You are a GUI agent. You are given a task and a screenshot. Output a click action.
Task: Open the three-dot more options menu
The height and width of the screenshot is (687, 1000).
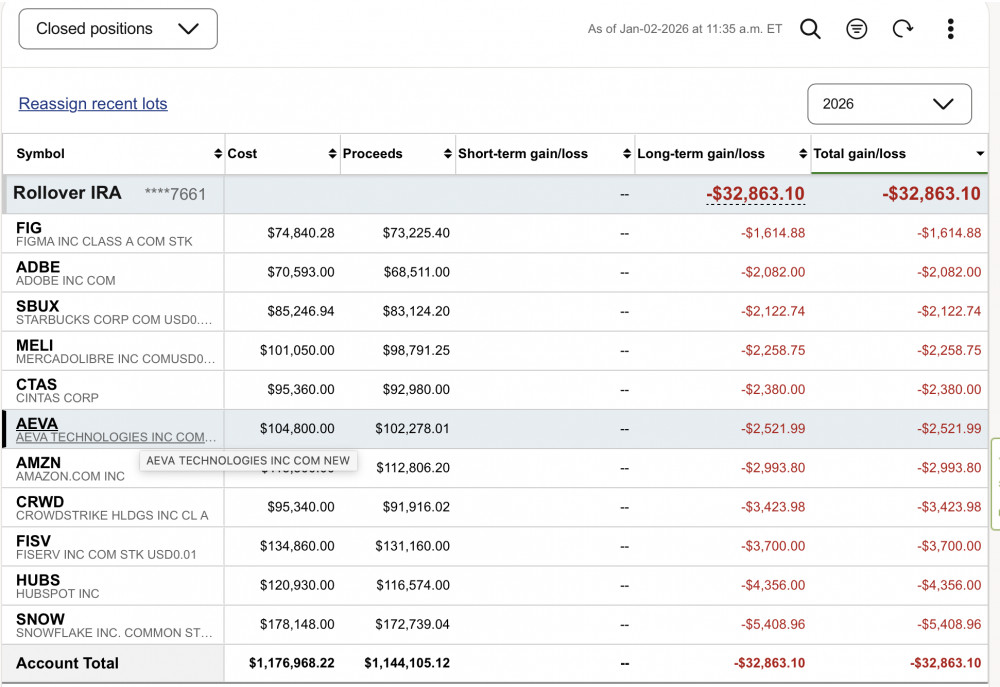[x=950, y=29]
